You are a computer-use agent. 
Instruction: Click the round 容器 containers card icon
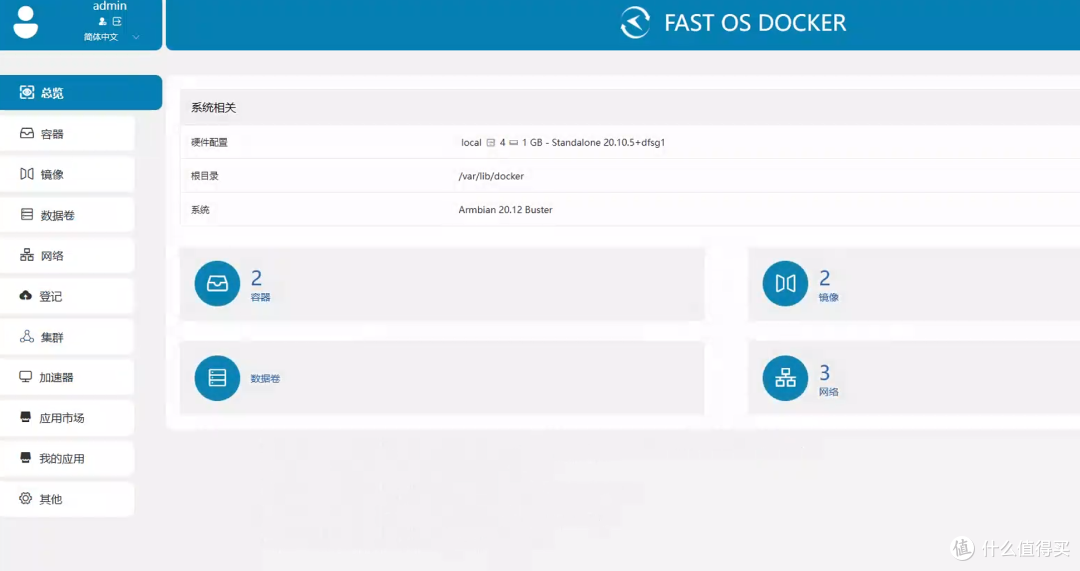tap(217, 283)
